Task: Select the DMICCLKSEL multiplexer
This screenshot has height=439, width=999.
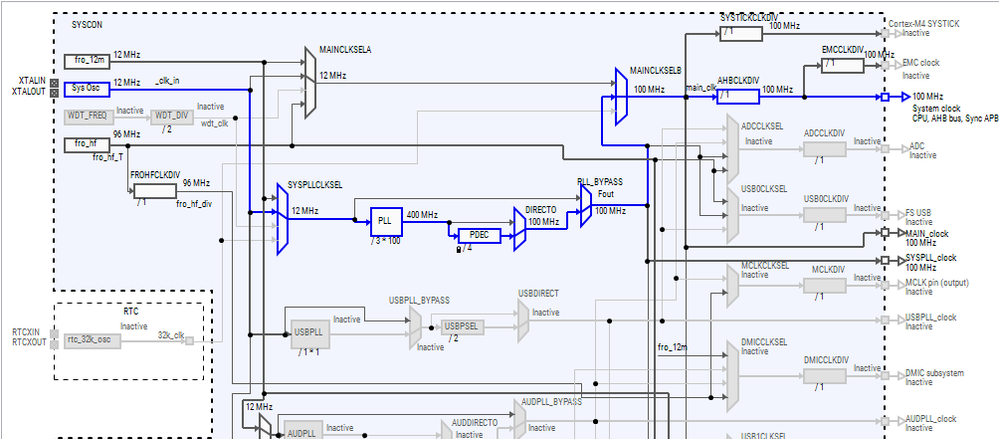Action: [733, 376]
